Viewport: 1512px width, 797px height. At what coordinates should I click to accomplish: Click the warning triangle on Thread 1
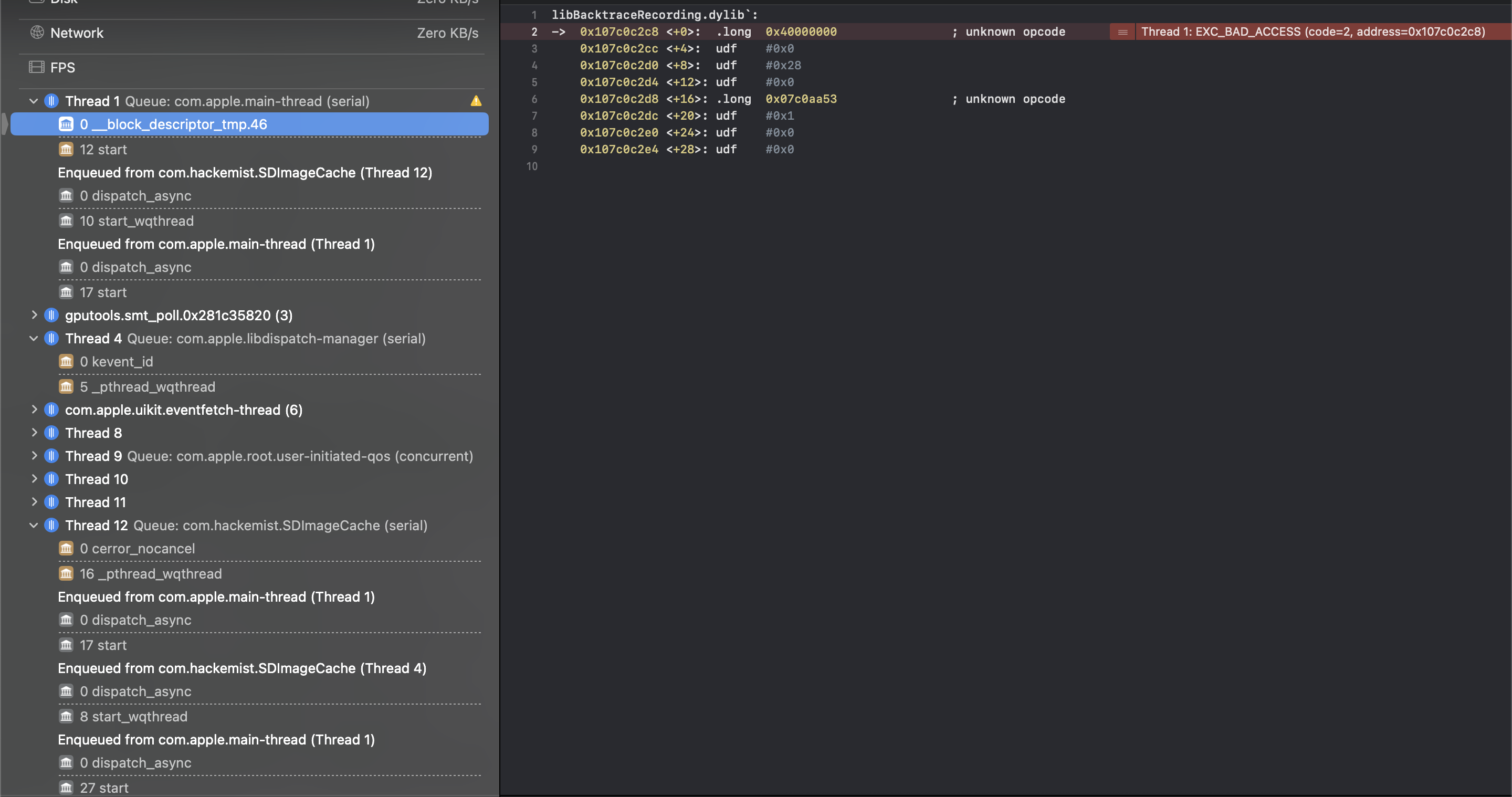point(476,100)
